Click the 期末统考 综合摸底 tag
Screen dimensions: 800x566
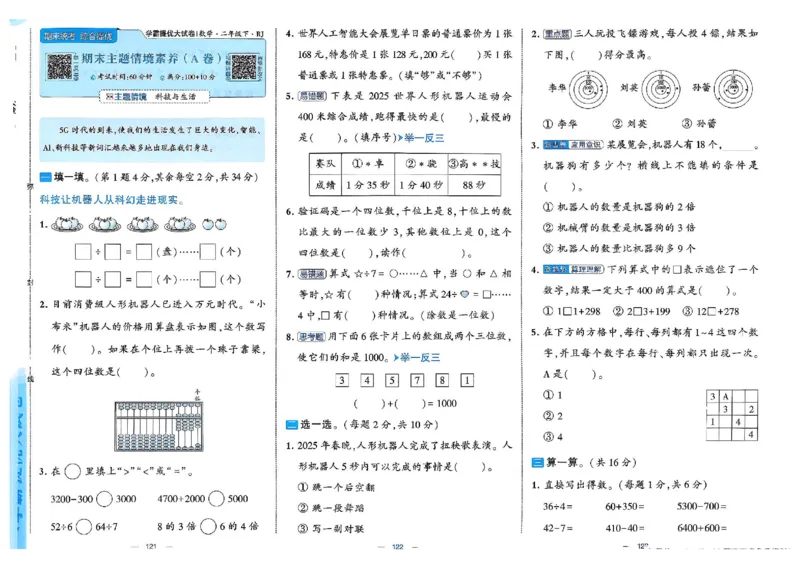point(78,36)
